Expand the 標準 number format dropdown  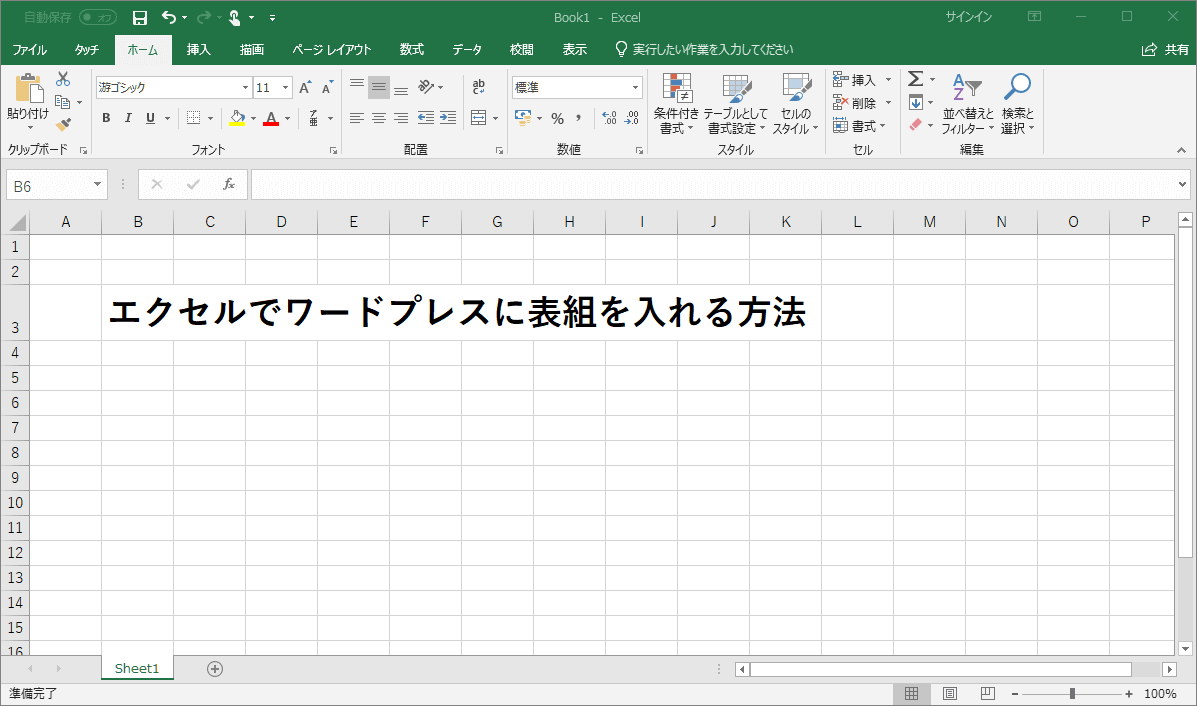coord(635,88)
